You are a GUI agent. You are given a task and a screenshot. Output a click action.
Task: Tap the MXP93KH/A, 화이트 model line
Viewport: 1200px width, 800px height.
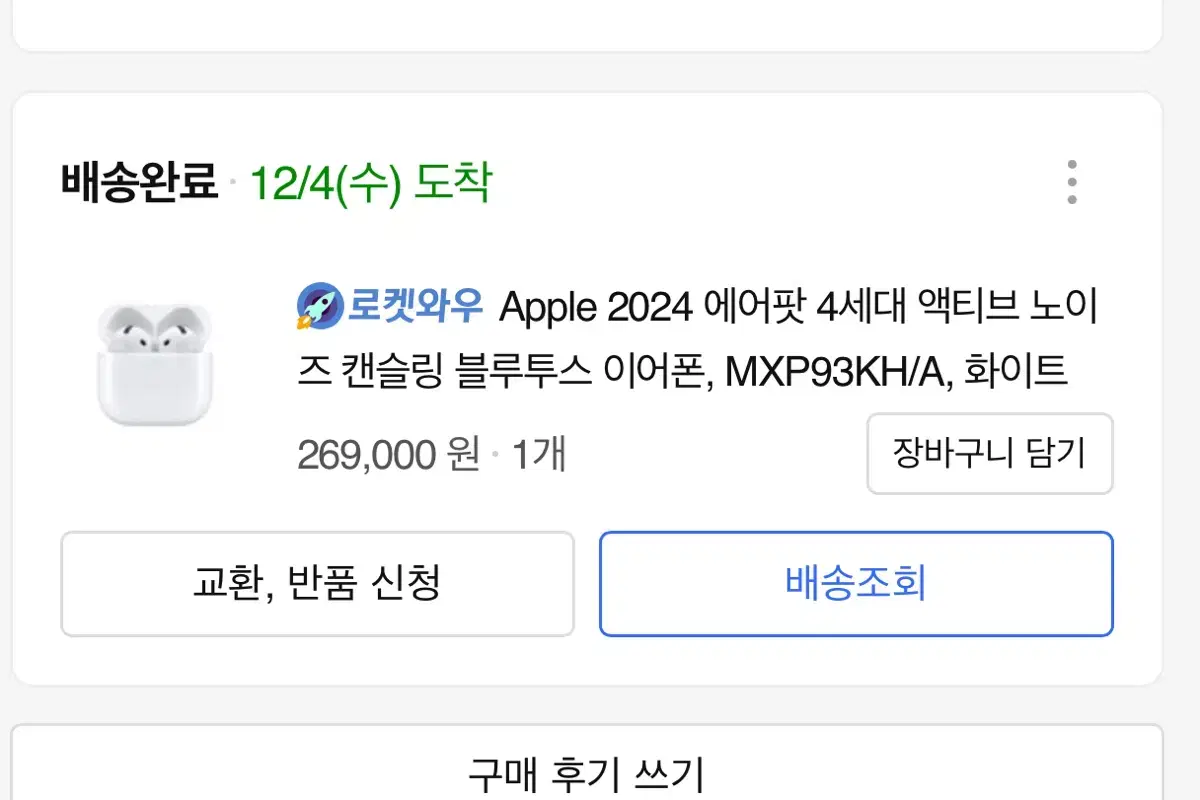click(x=896, y=373)
